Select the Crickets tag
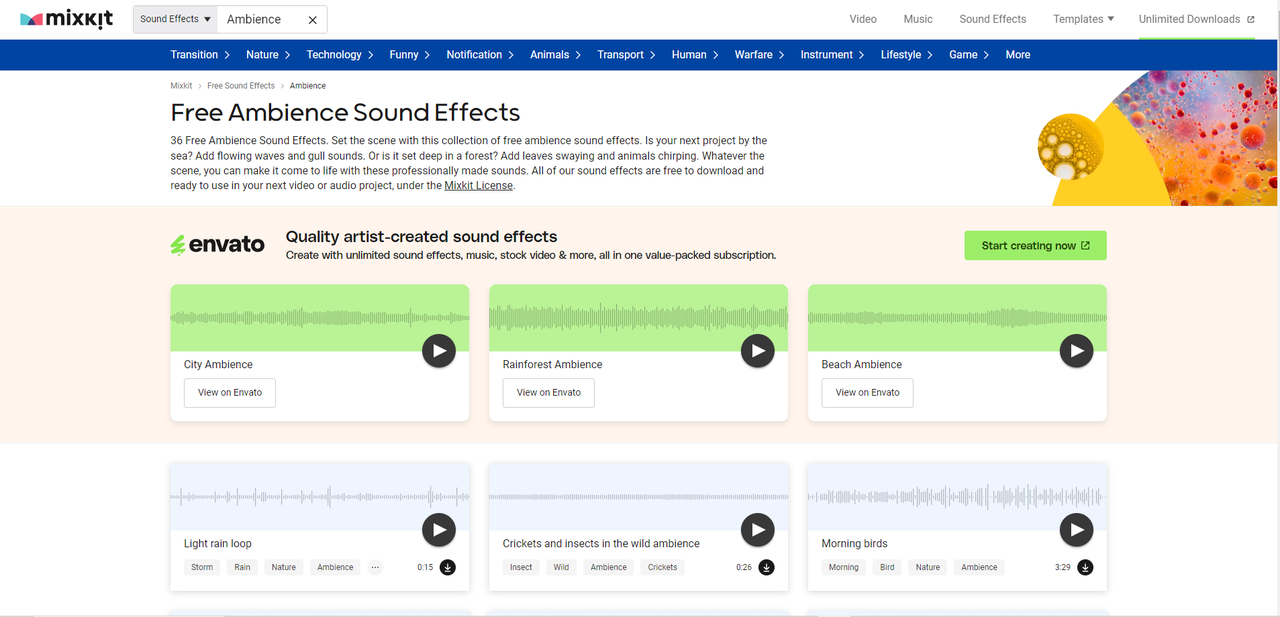Image resolution: width=1280 pixels, height=617 pixels. pos(662,567)
